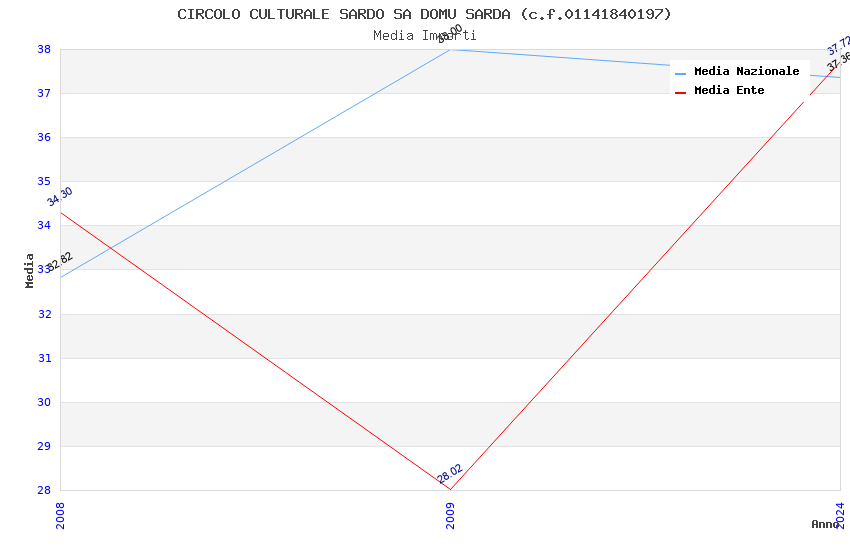The height and width of the screenshot is (550, 850).
Task: Click the y-axis tick value 38
Action: coord(44,49)
